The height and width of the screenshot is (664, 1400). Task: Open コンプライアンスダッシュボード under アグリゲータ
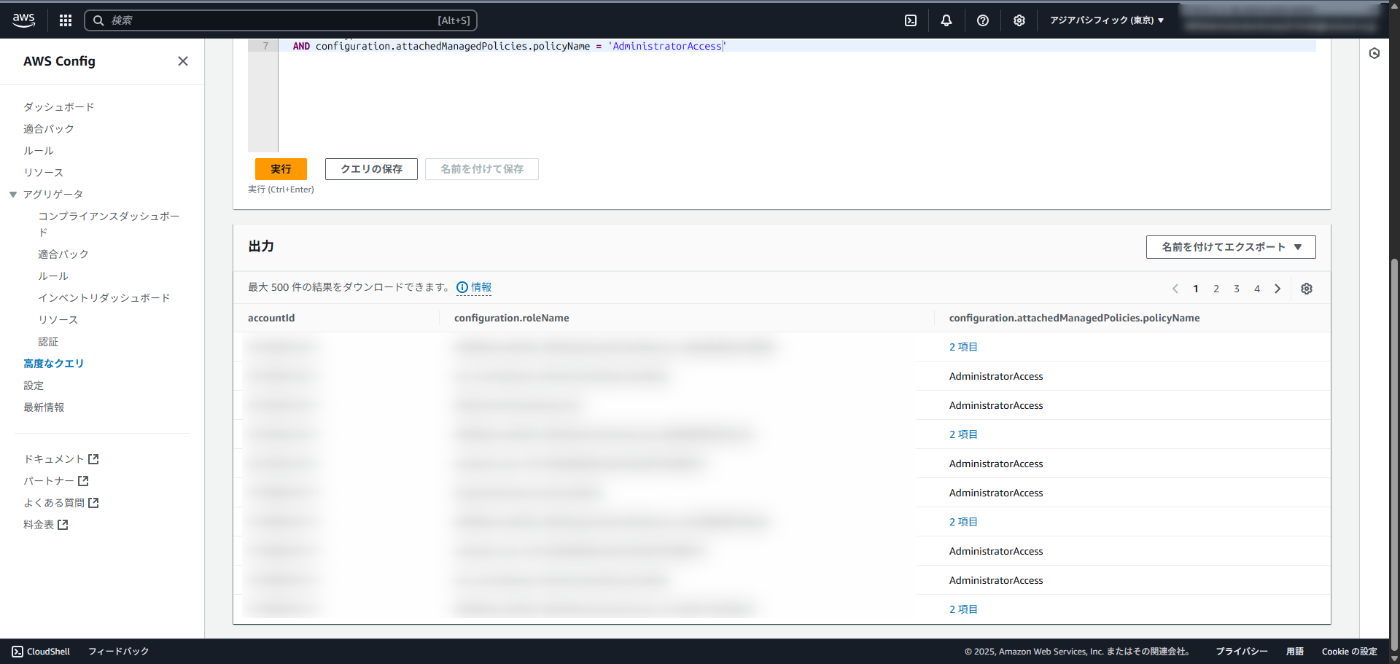click(x=109, y=224)
